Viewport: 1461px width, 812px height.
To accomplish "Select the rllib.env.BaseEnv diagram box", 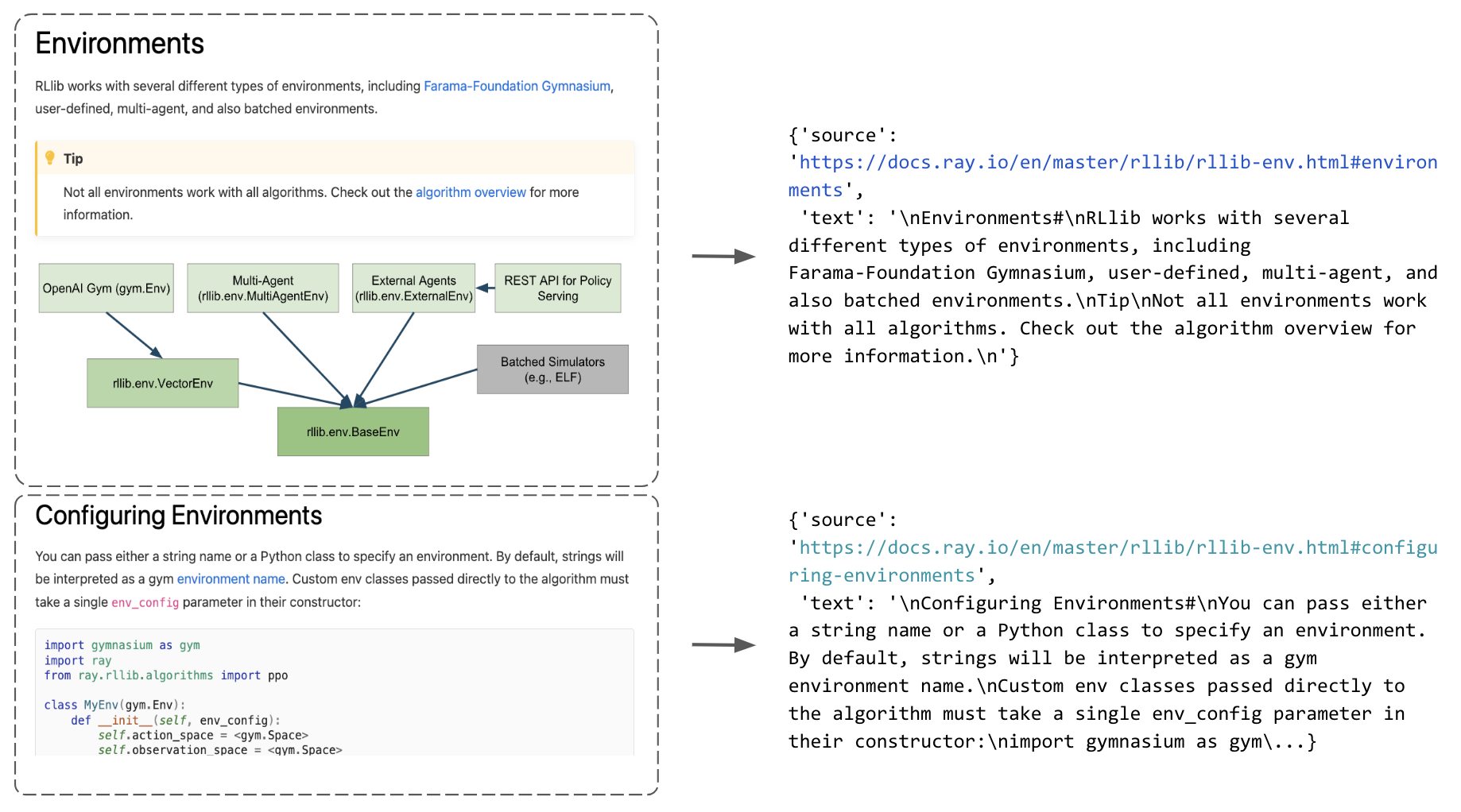I will 353,431.
